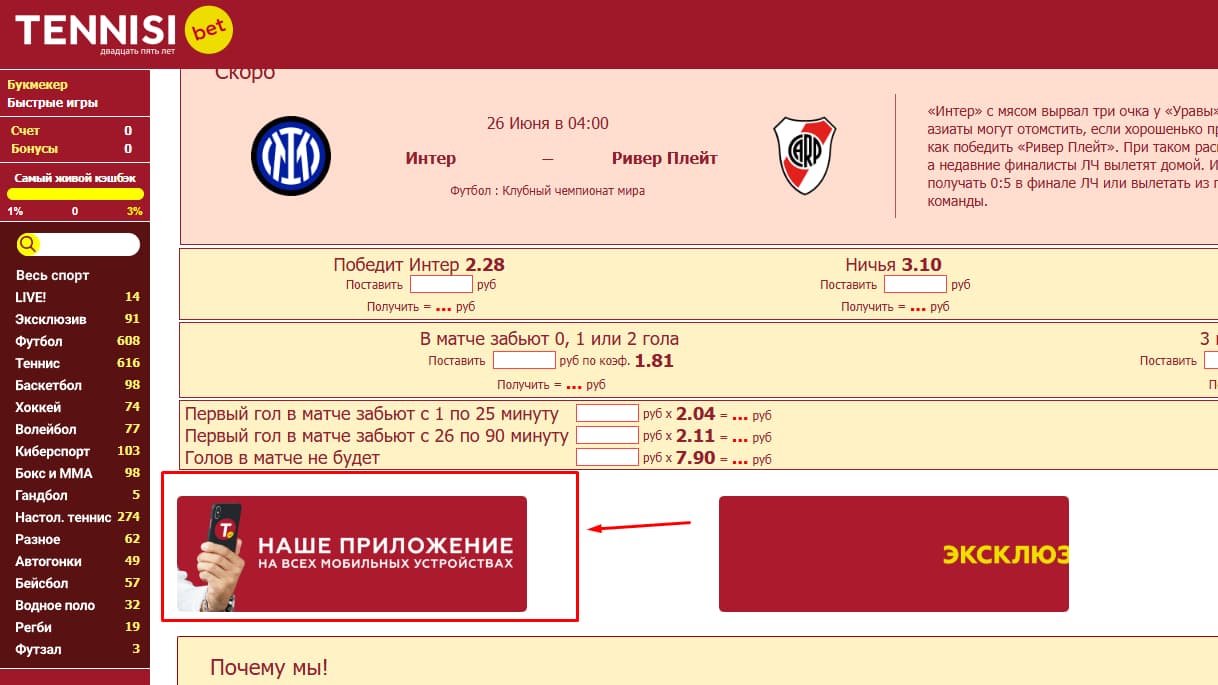Click the Интер team name
Viewport: 1218px width, 685px height.
click(x=431, y=158)
